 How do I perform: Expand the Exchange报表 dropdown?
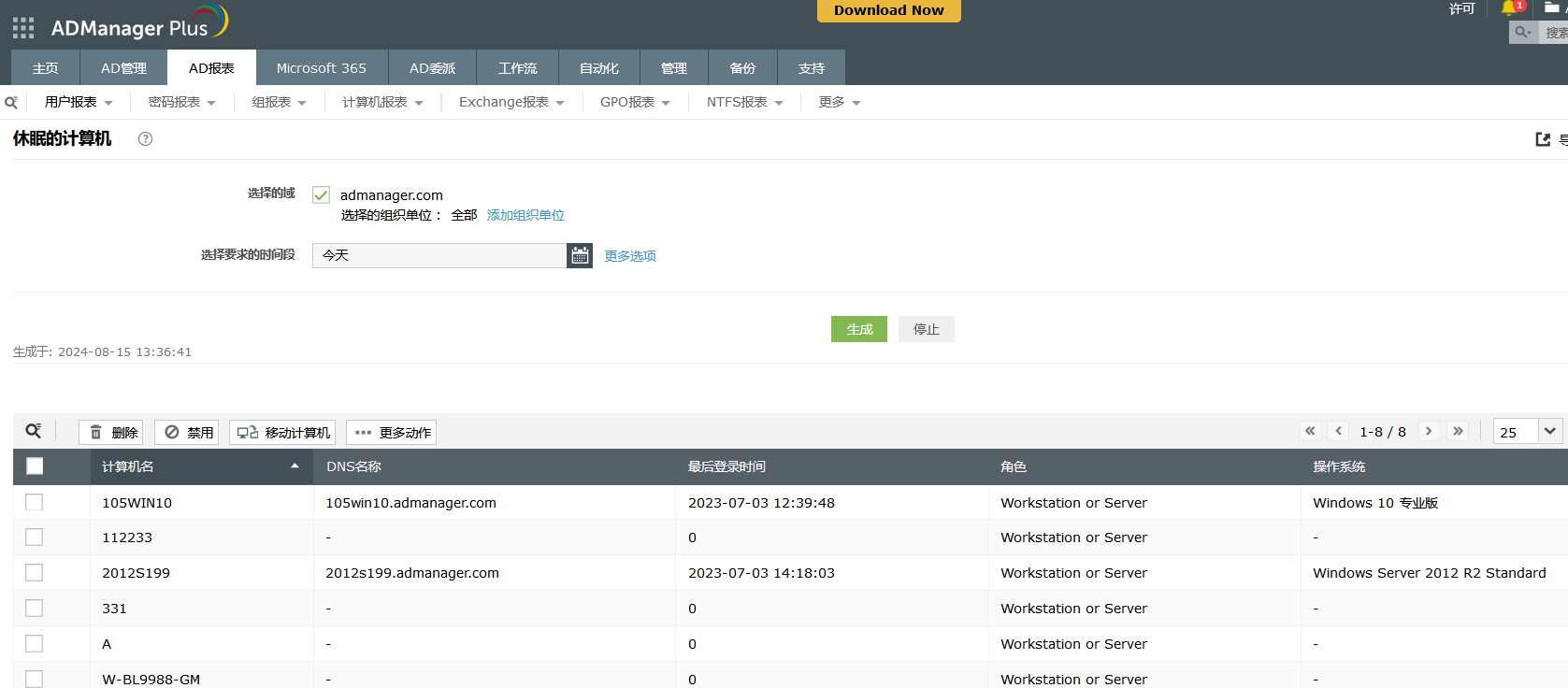click(511, 102)
